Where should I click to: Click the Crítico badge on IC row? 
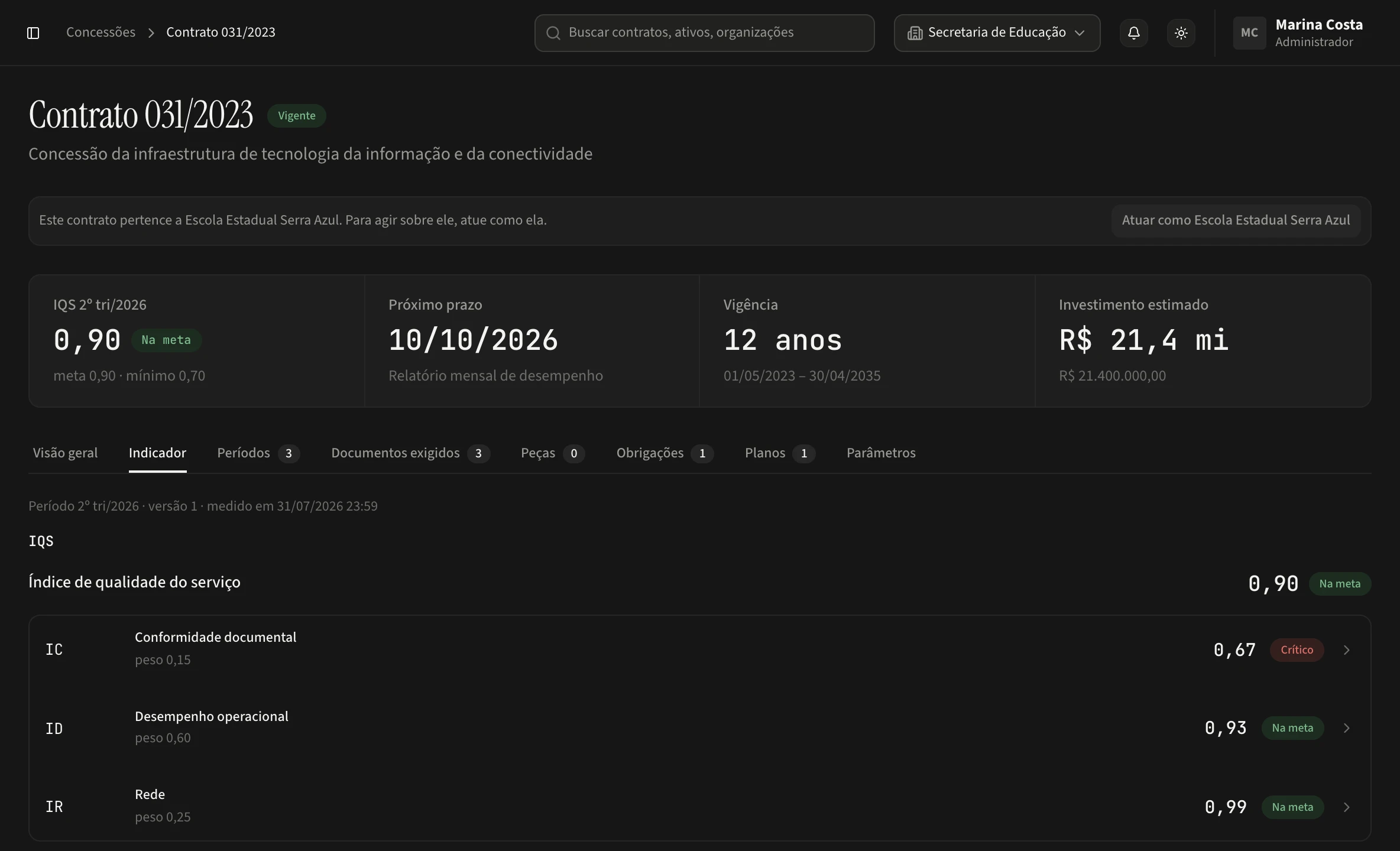coord(1297,650)
